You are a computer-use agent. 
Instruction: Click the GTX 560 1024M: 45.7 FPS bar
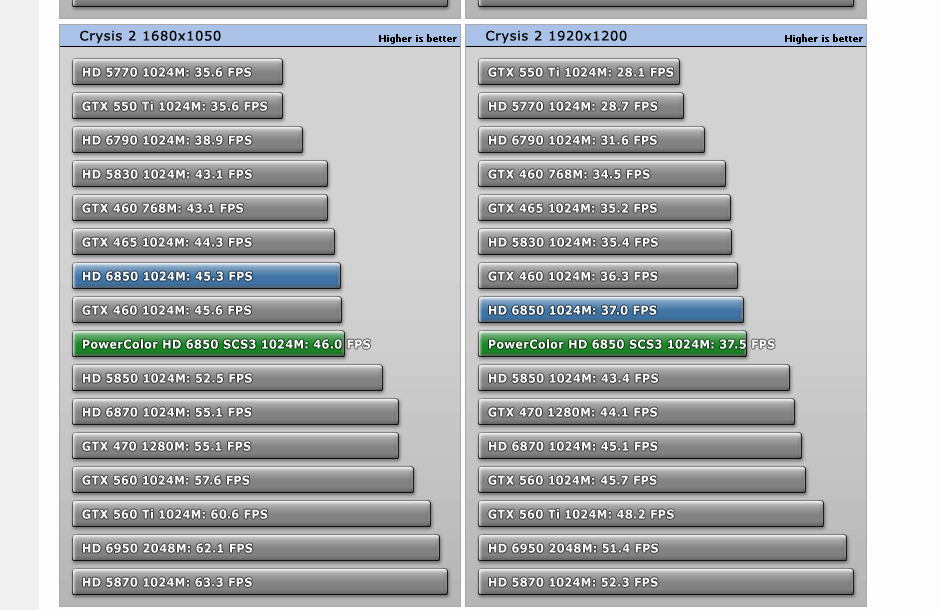(642, 480)
